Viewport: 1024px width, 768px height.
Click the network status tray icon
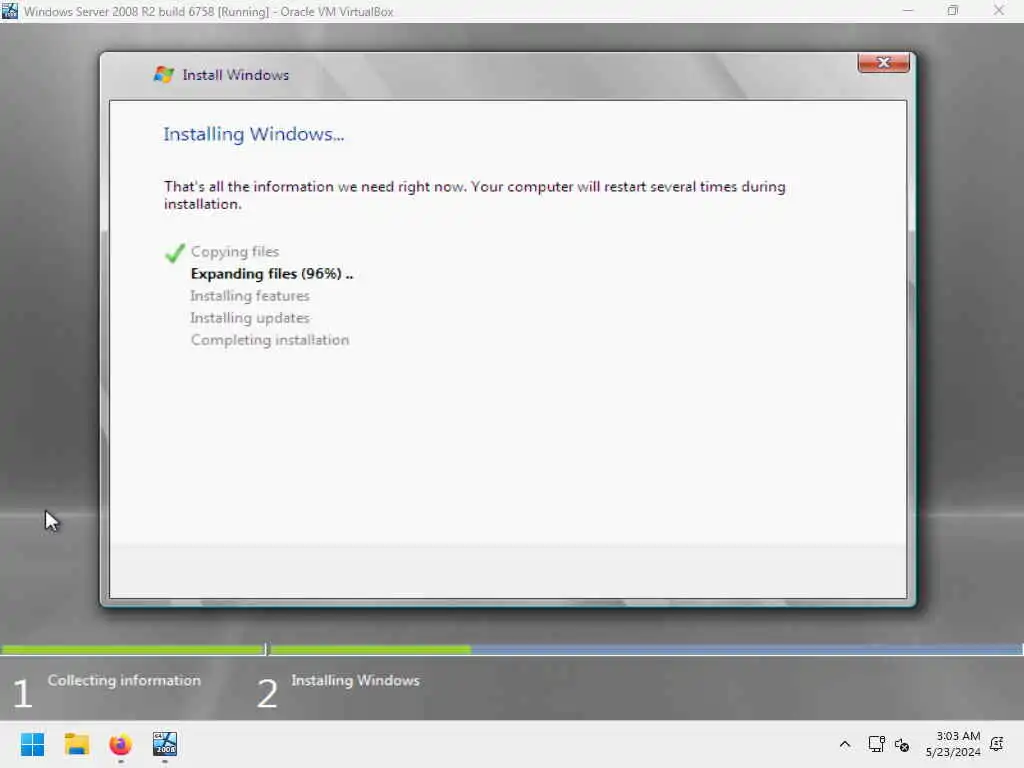[x=876, y=744]
